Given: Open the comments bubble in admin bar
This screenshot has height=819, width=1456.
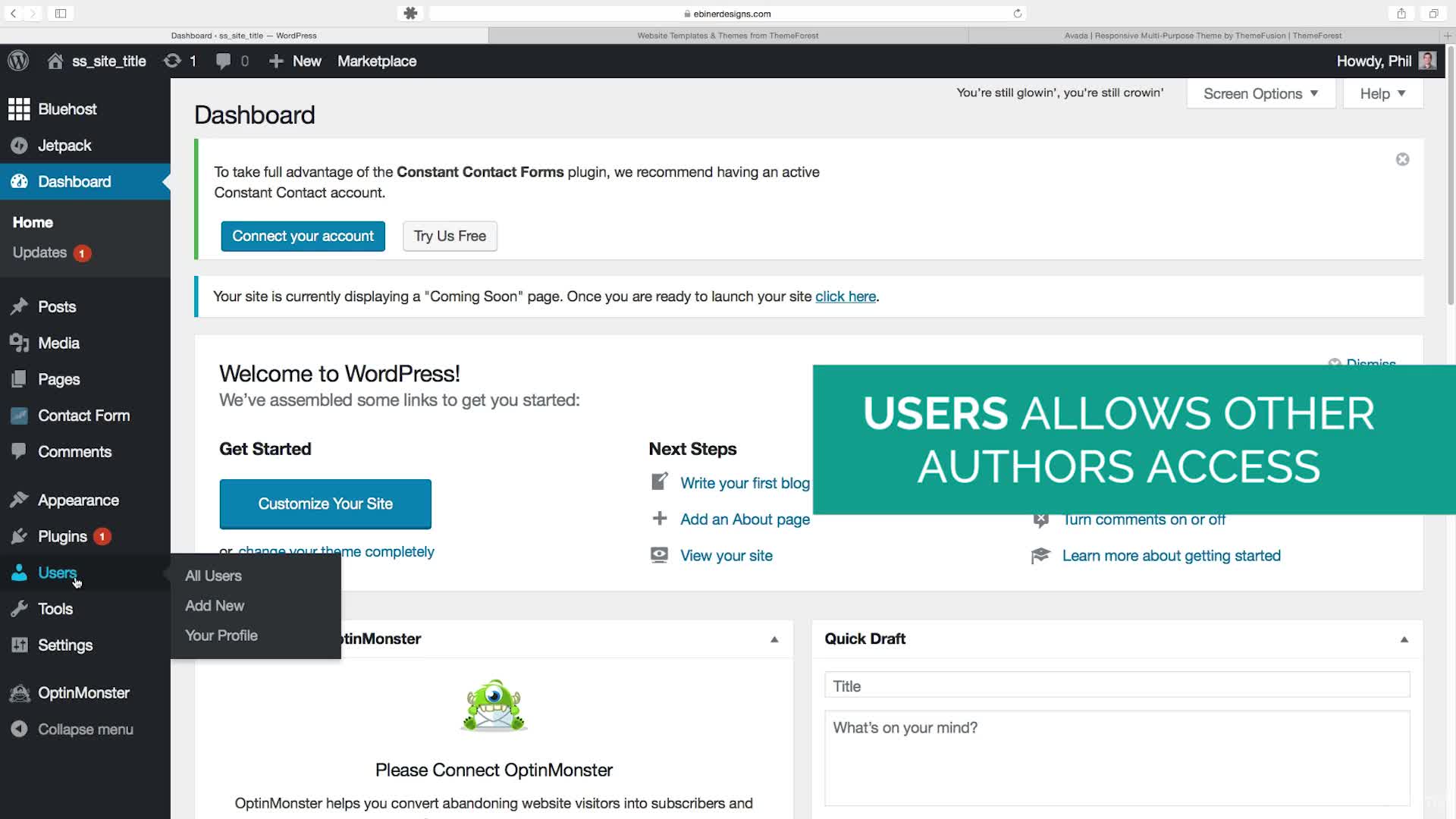Looking at the screenshot, I should click(x=223, y=61).
